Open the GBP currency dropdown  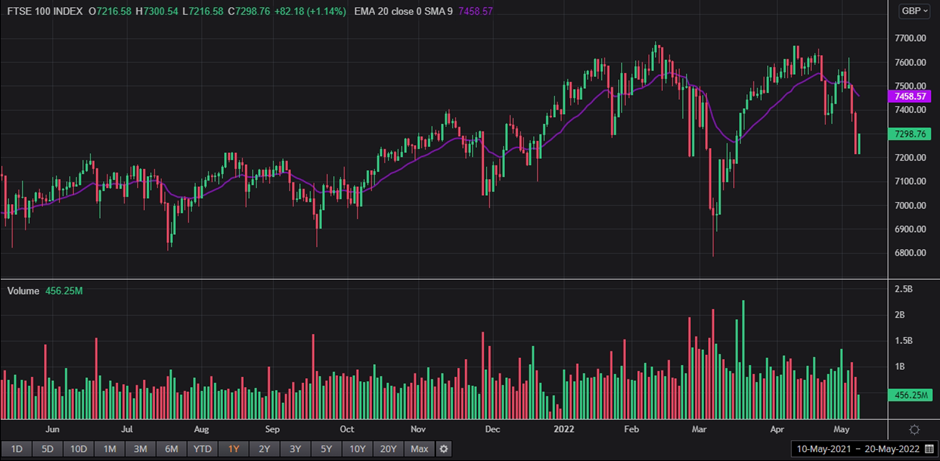pos(914,11)
